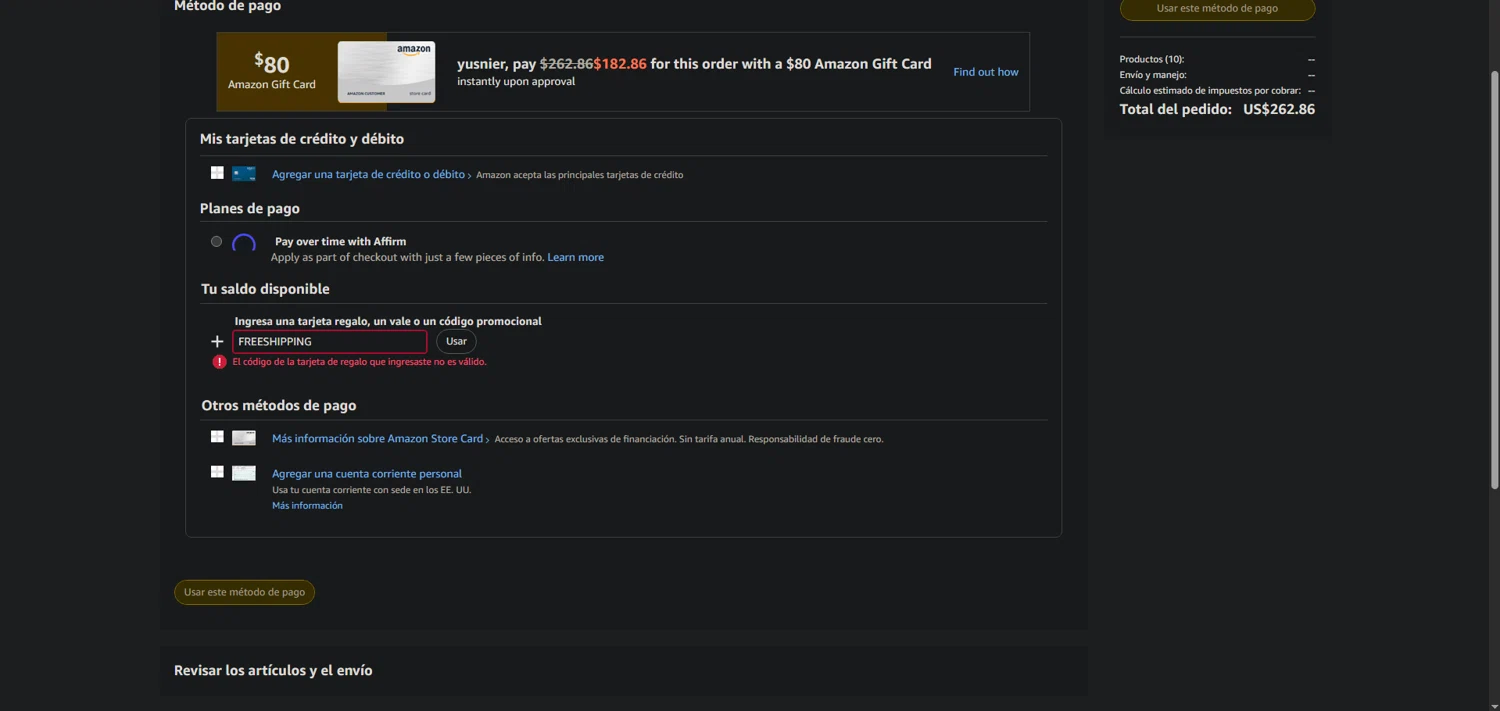Click the Amazon store card image in banner
Image resolution: width=1500 pixels, height=711 pixels.
click(386, 72)
